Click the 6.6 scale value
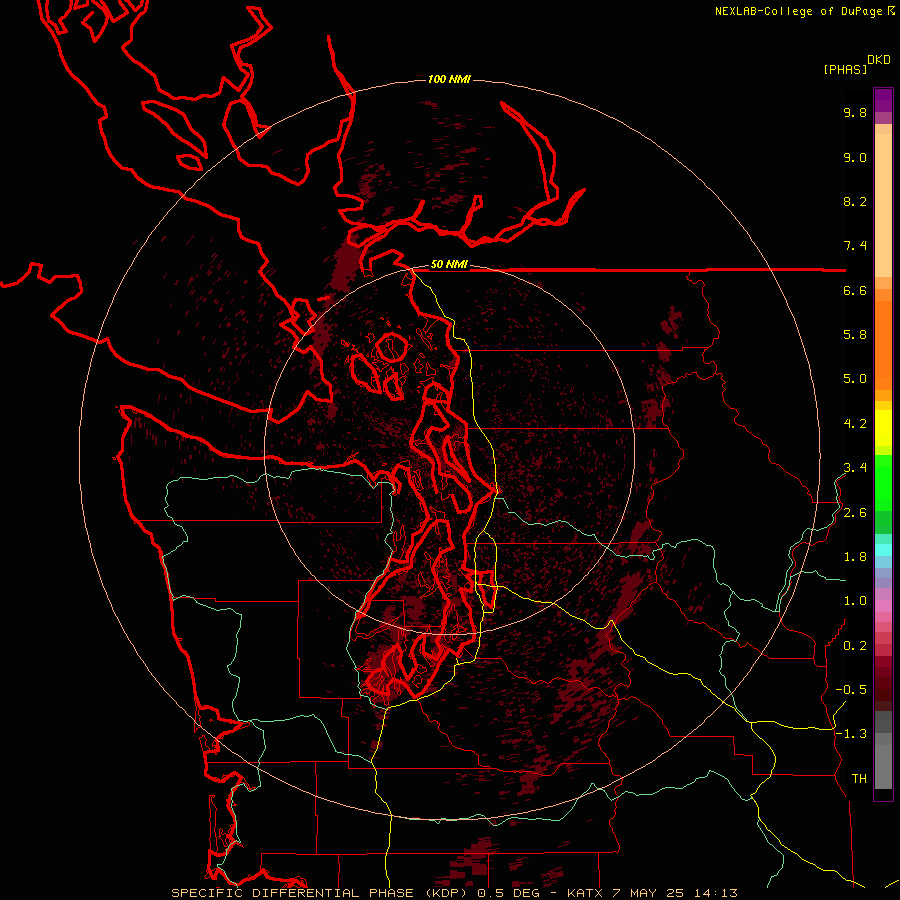The height and width of the screenshot is (900, 900). pos(855,290)
